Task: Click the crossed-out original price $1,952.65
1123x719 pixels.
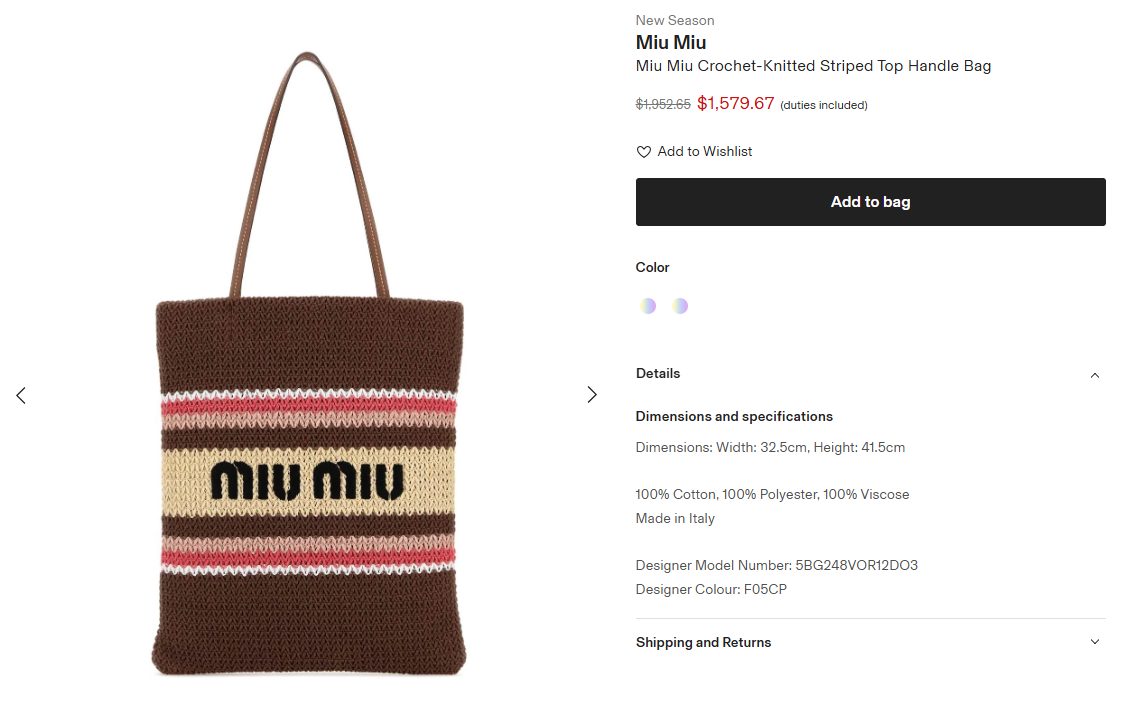Action: 663,104
